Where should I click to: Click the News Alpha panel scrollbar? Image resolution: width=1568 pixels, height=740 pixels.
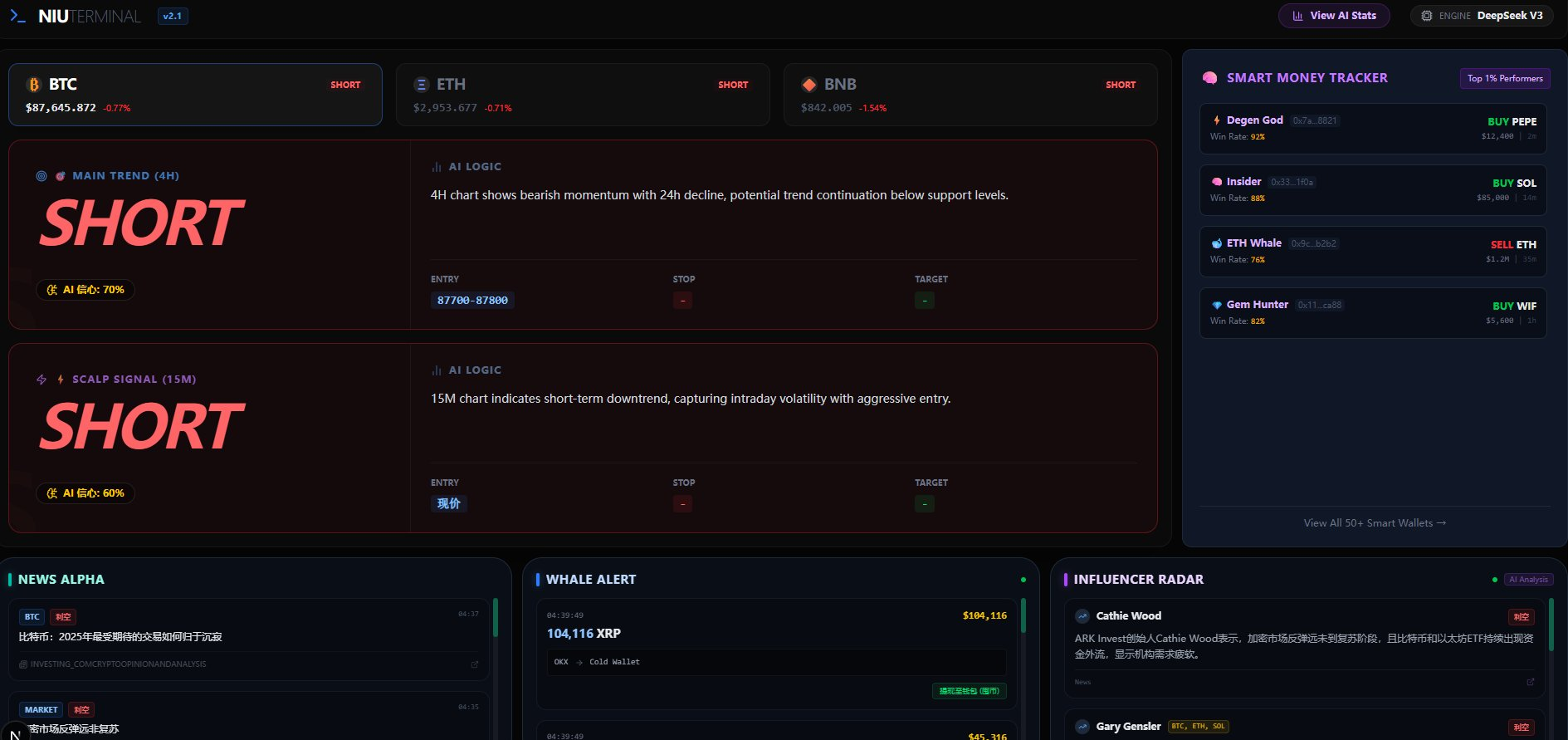coord(496,619)
